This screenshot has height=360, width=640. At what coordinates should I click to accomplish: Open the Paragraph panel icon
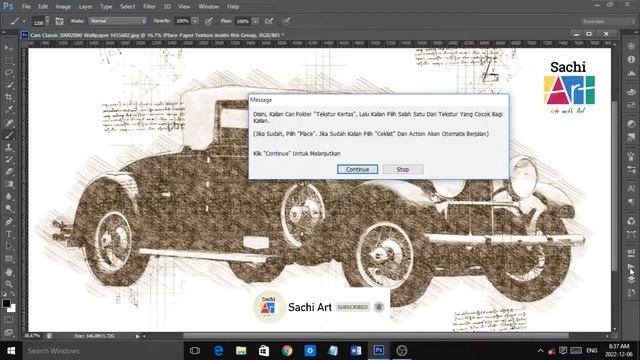click(631, 202)
